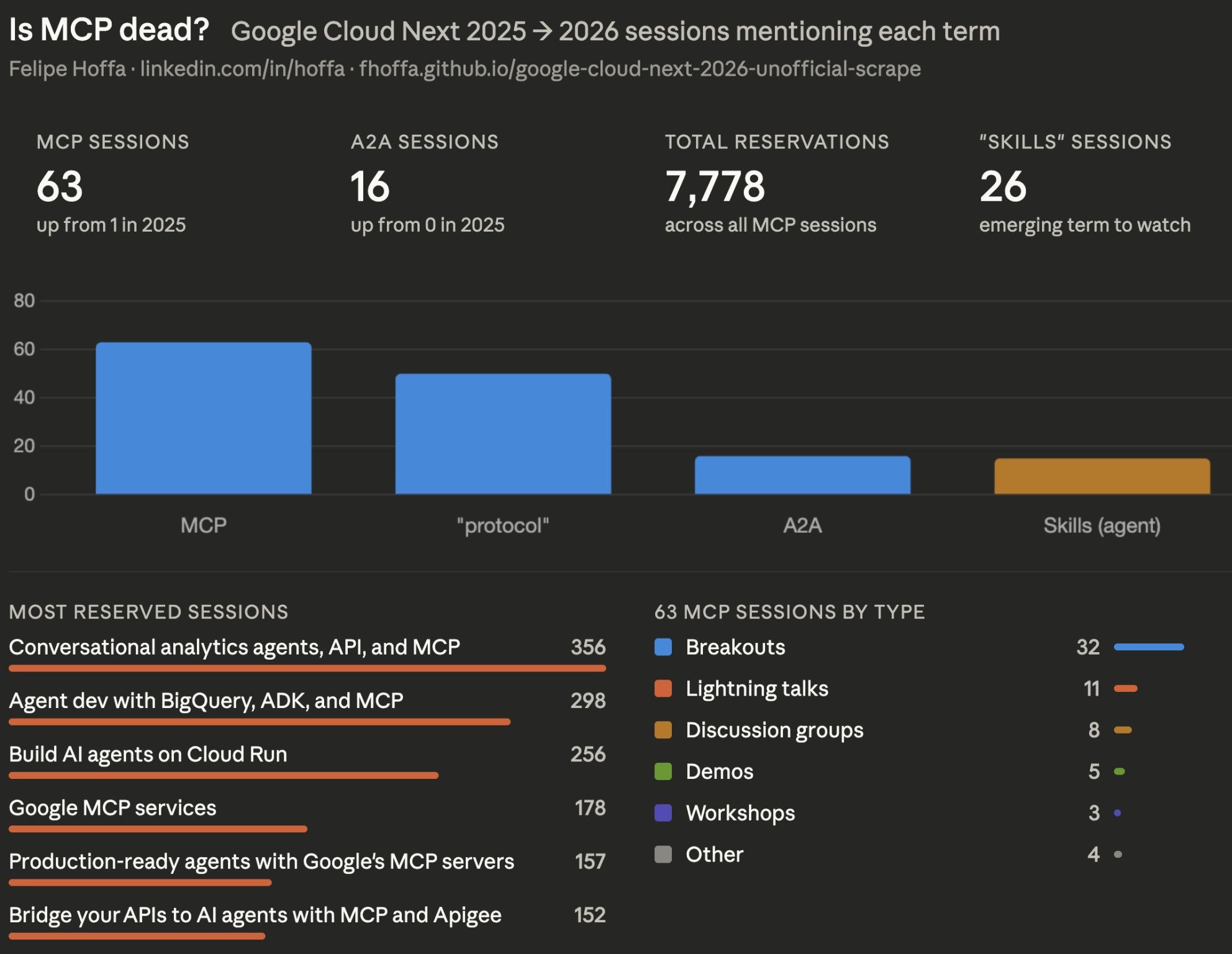Toggle the Demos category in the legend

tap(718, 772)
